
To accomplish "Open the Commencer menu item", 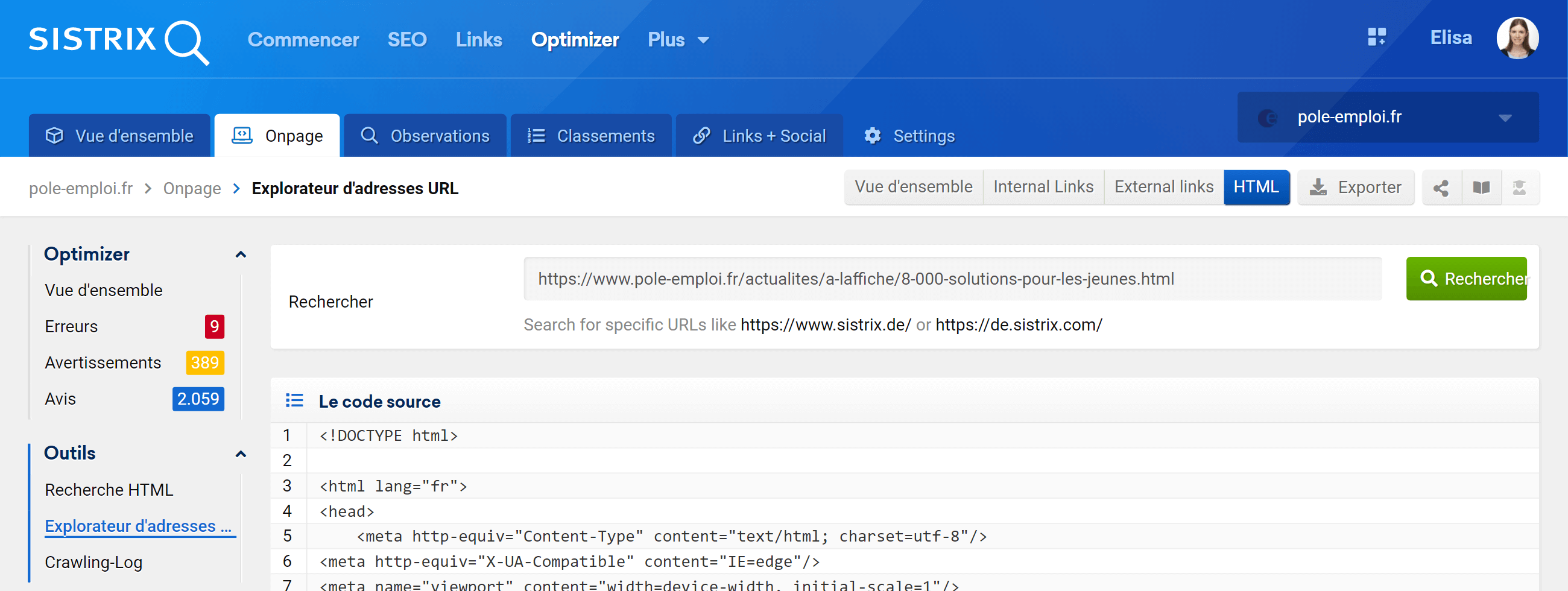I will 303,40.
